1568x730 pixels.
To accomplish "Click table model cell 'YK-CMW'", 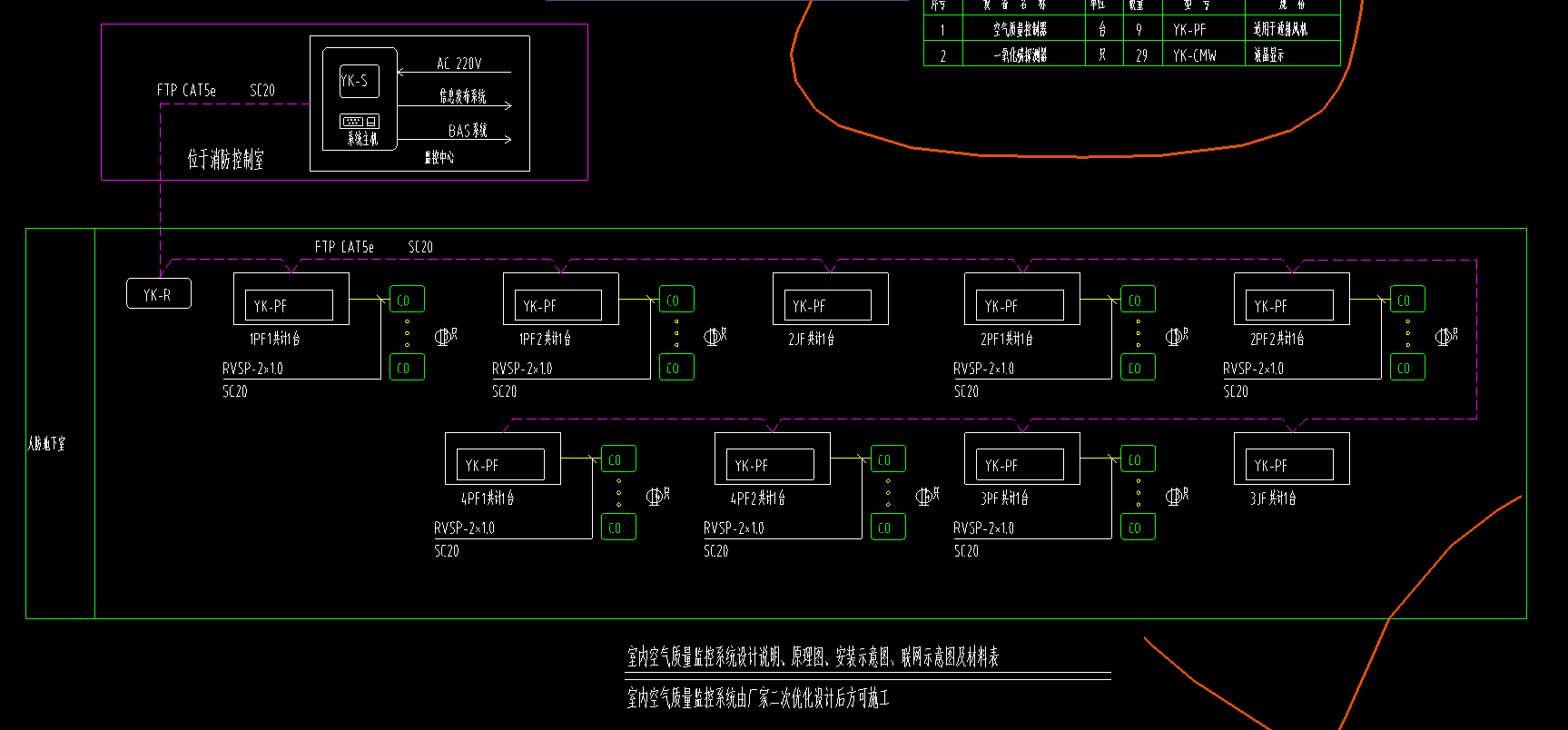I will coord(1195,55).
